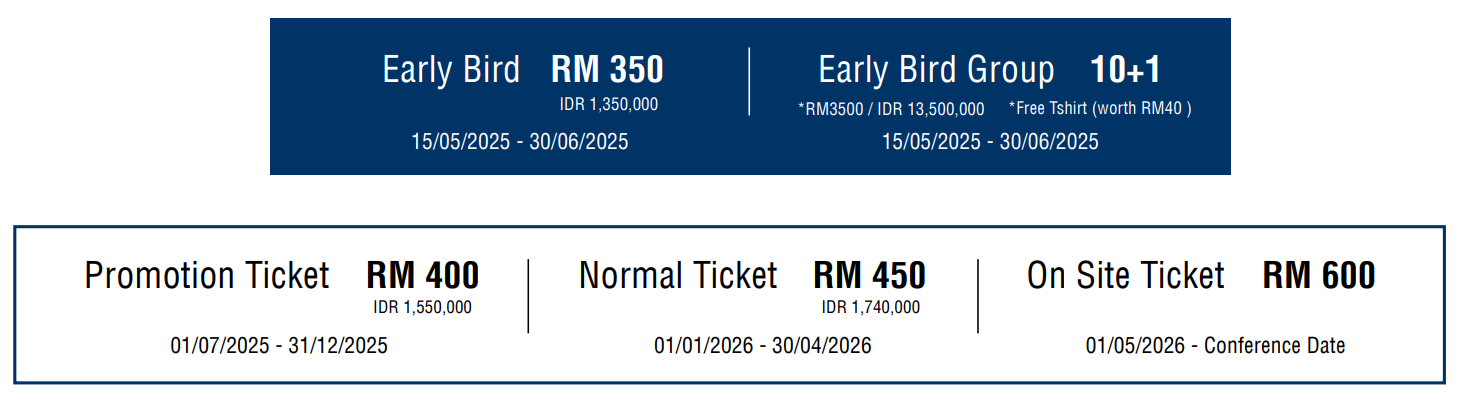Click the Early Bird Group heading
This screenshot has width=1463, height=403.
point(936,70)
